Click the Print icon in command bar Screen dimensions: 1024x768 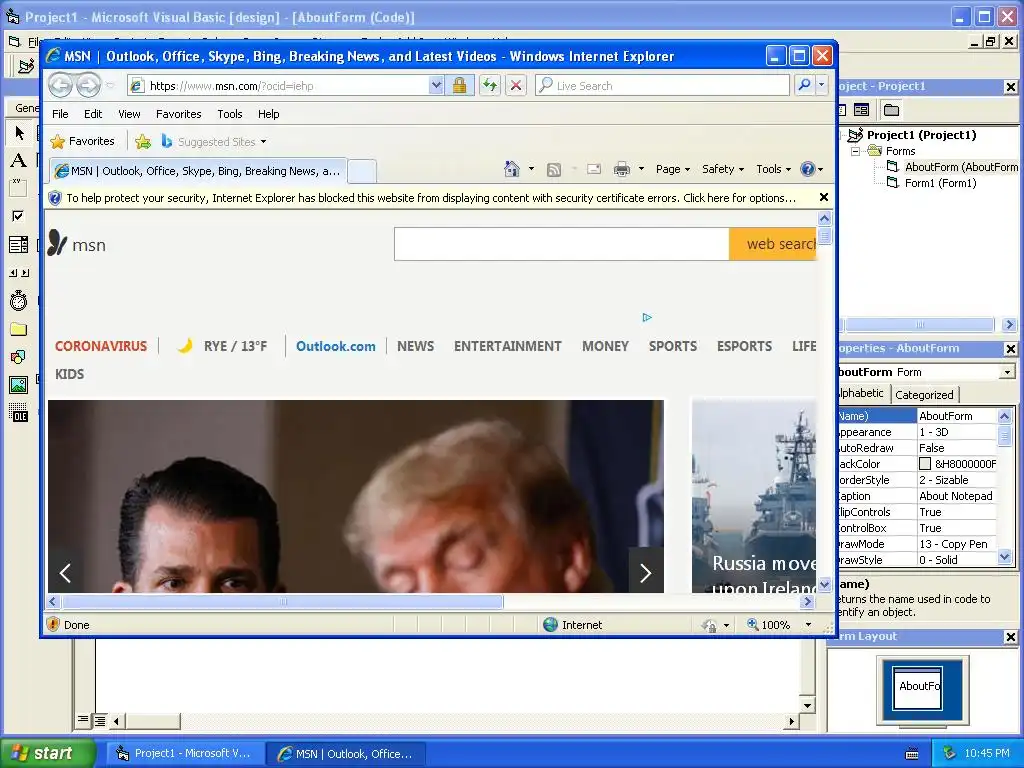pos(622,169)
